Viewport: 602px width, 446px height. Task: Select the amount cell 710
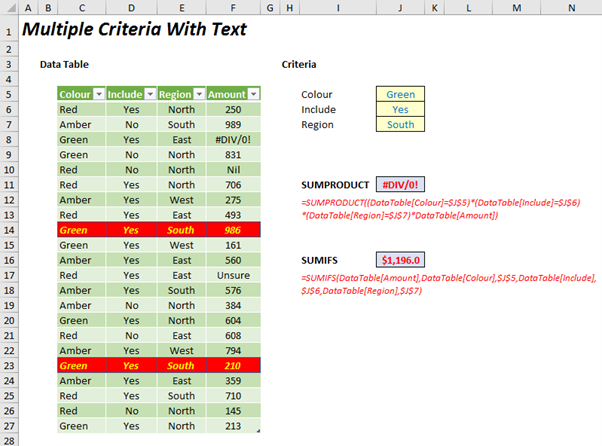click(233, 396)
